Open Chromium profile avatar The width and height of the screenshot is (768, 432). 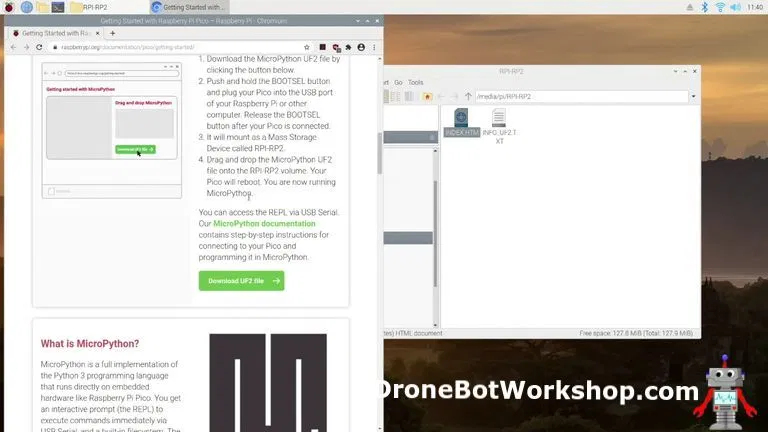[x=361, y=47]
